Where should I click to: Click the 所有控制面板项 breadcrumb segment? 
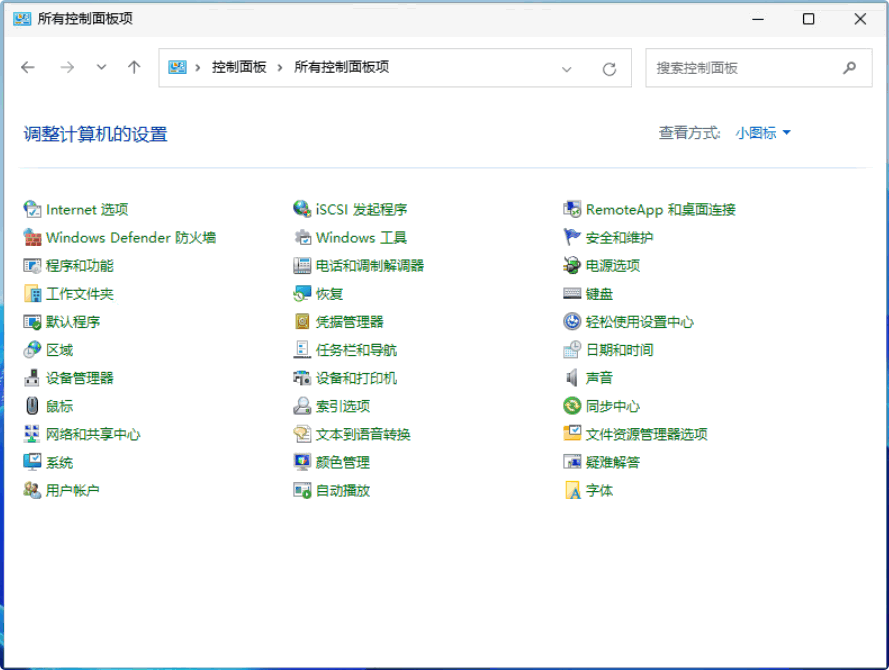[x=341, y=67]
